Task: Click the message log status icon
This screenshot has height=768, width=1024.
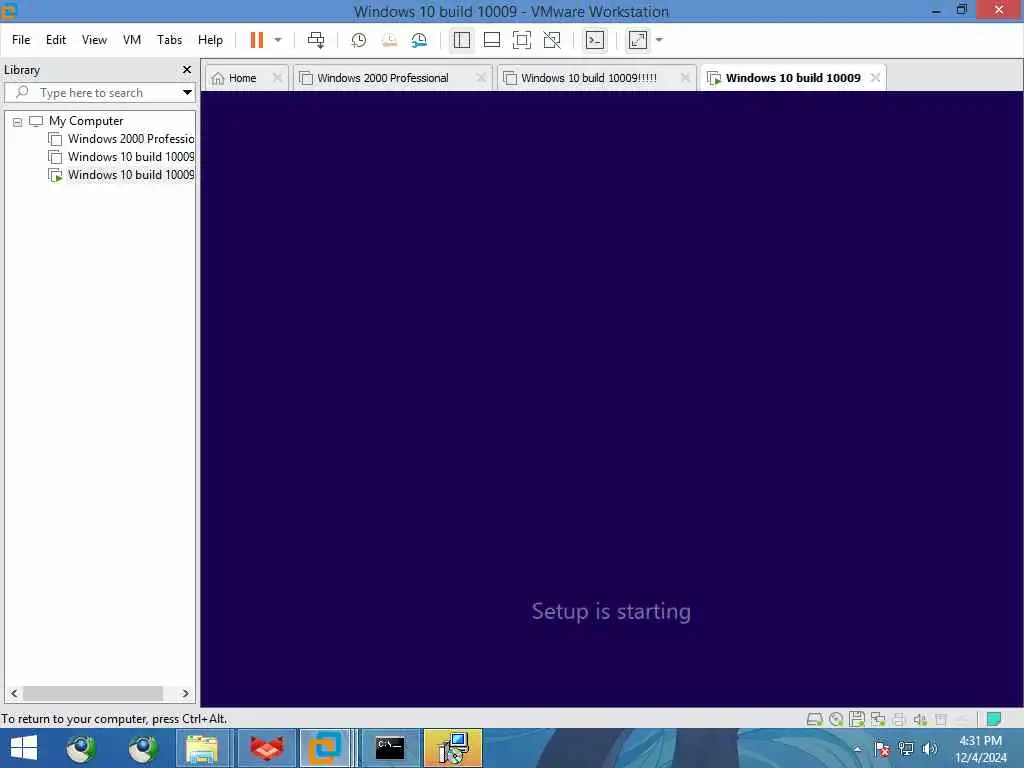Action: [941, 720]
